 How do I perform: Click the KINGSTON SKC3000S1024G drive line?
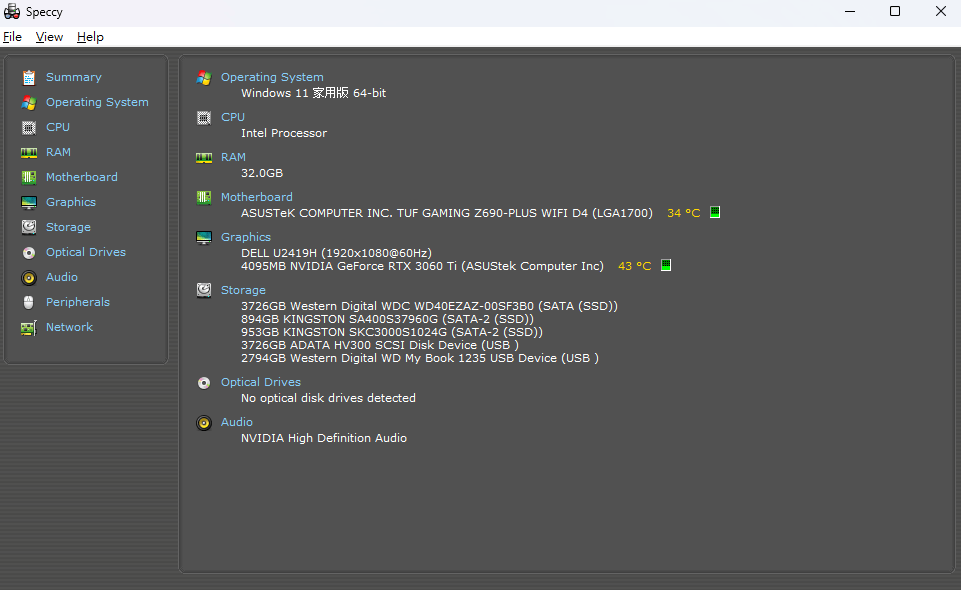point(392,332)
